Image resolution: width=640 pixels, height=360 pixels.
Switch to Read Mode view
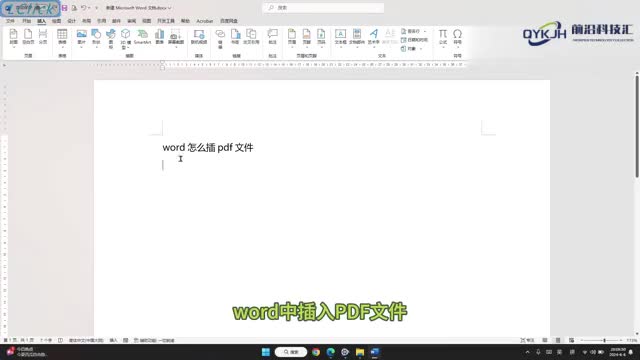(545, 340)
